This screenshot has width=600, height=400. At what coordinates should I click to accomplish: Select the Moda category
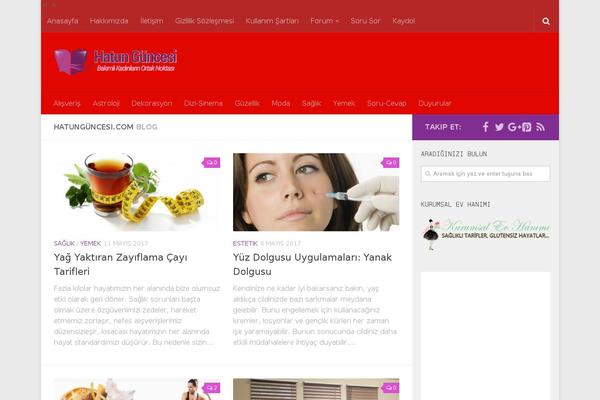[280, 103]
